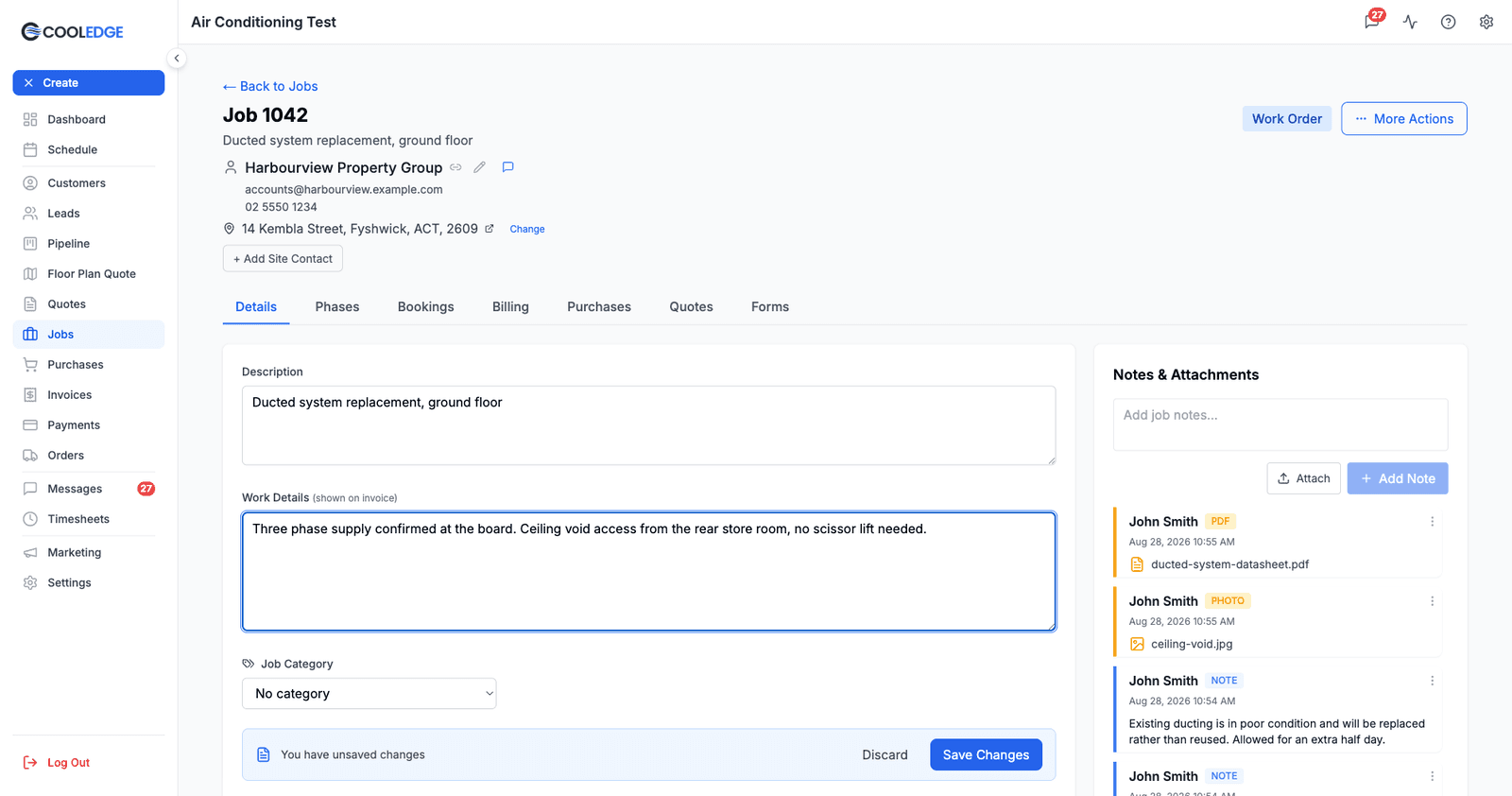This screenshot has width=1512, height=796.
Task: Message customer via the chat bubble icon
Action: tap(507, 167)
